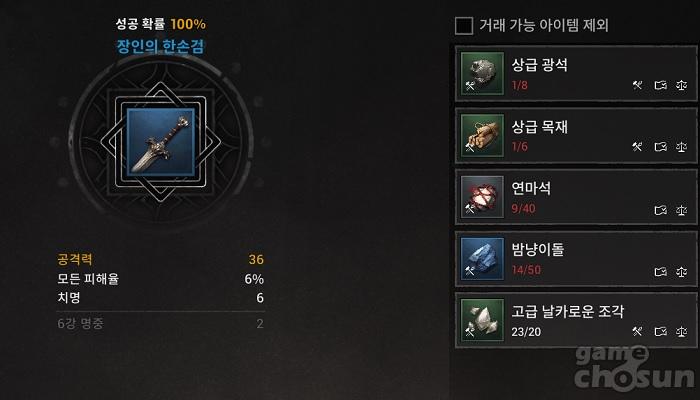
Task: Click the balance scale icon for 고급 날카로운 조각
Action: (x=681, y=331)
